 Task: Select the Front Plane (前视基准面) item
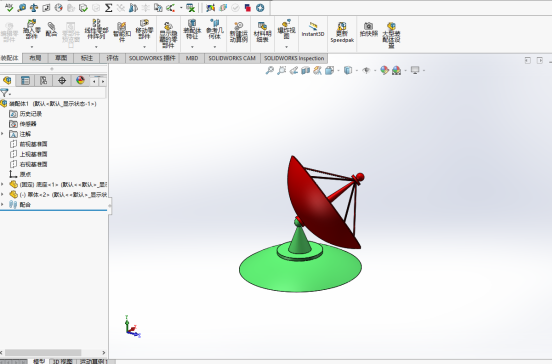click(x=29, y=144)
